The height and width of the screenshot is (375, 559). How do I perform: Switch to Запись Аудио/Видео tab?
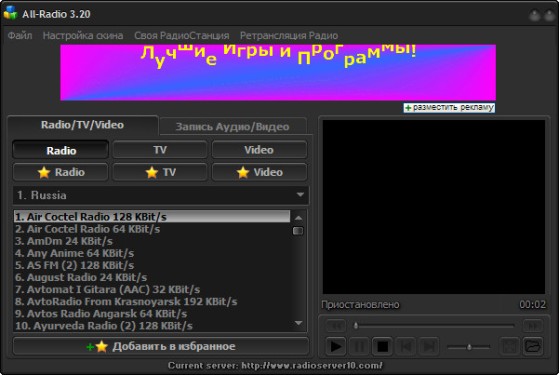(x=233, y=127)
